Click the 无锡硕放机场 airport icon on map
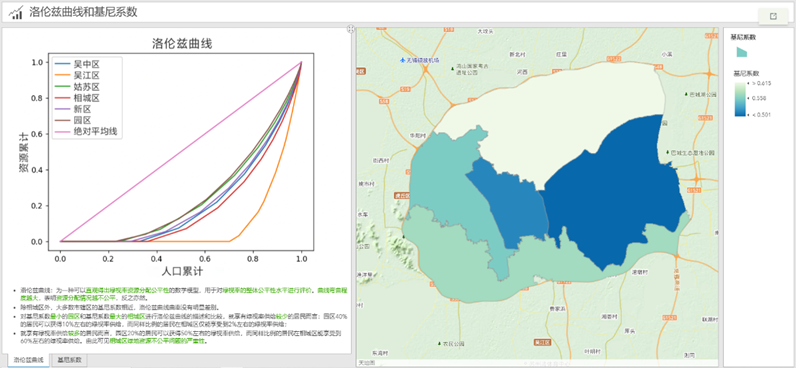 point(403,60)
